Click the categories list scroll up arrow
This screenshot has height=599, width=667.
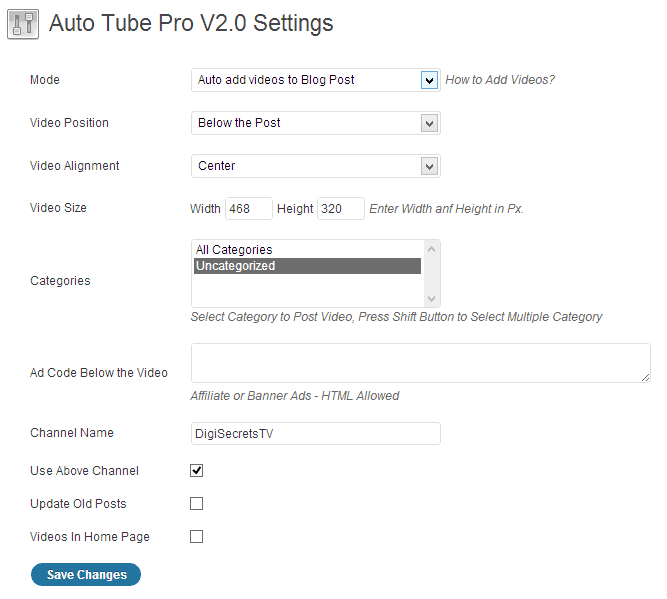(431, 248)
